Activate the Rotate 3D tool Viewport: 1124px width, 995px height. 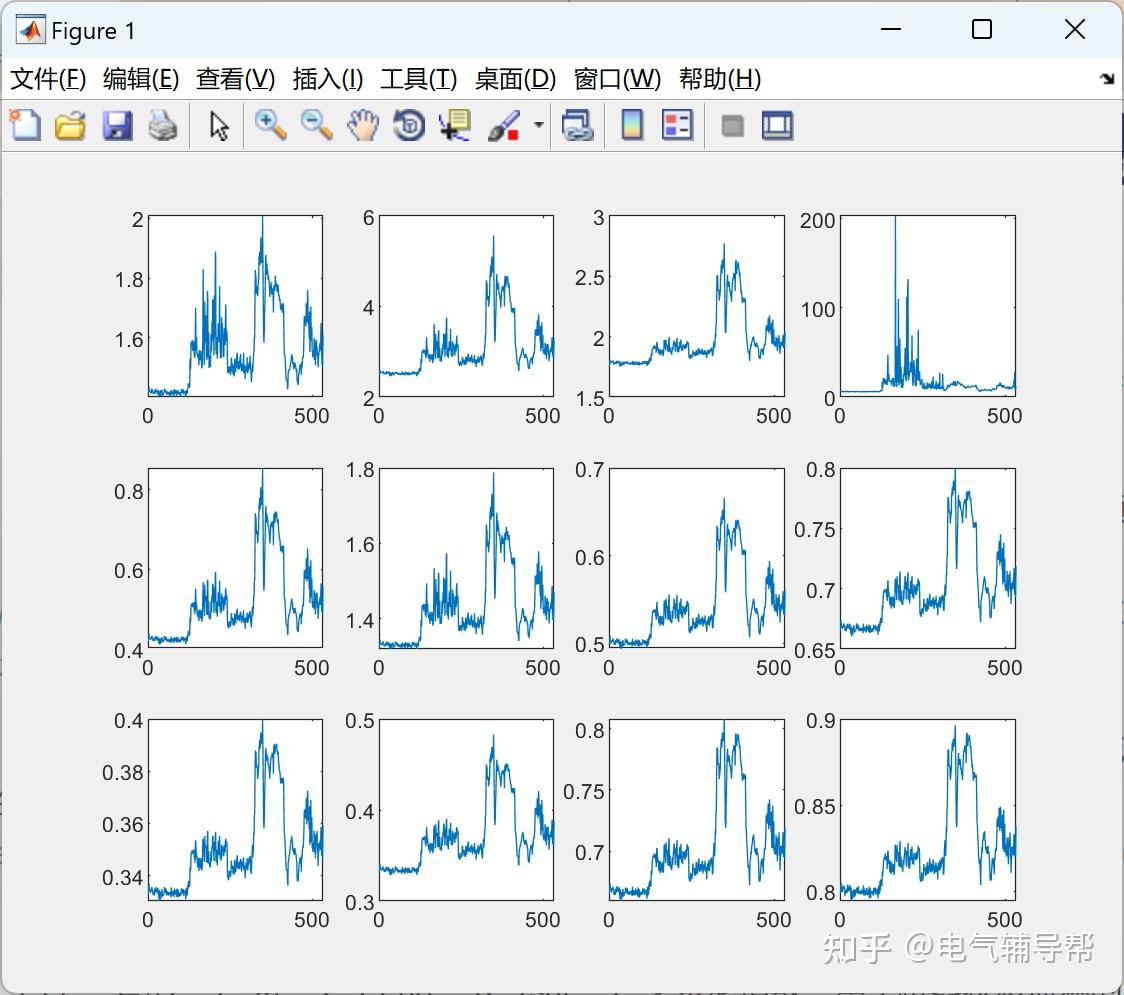pyautogui.click(x=409, y=125)
